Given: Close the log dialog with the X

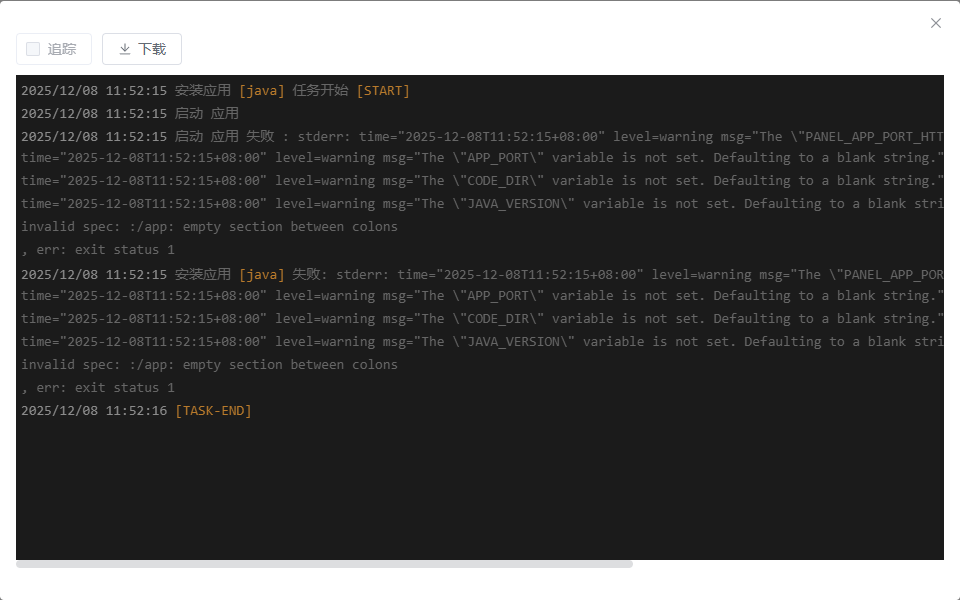Looking at the screenshot, I should pyautogui.click(x=936, y=23).
